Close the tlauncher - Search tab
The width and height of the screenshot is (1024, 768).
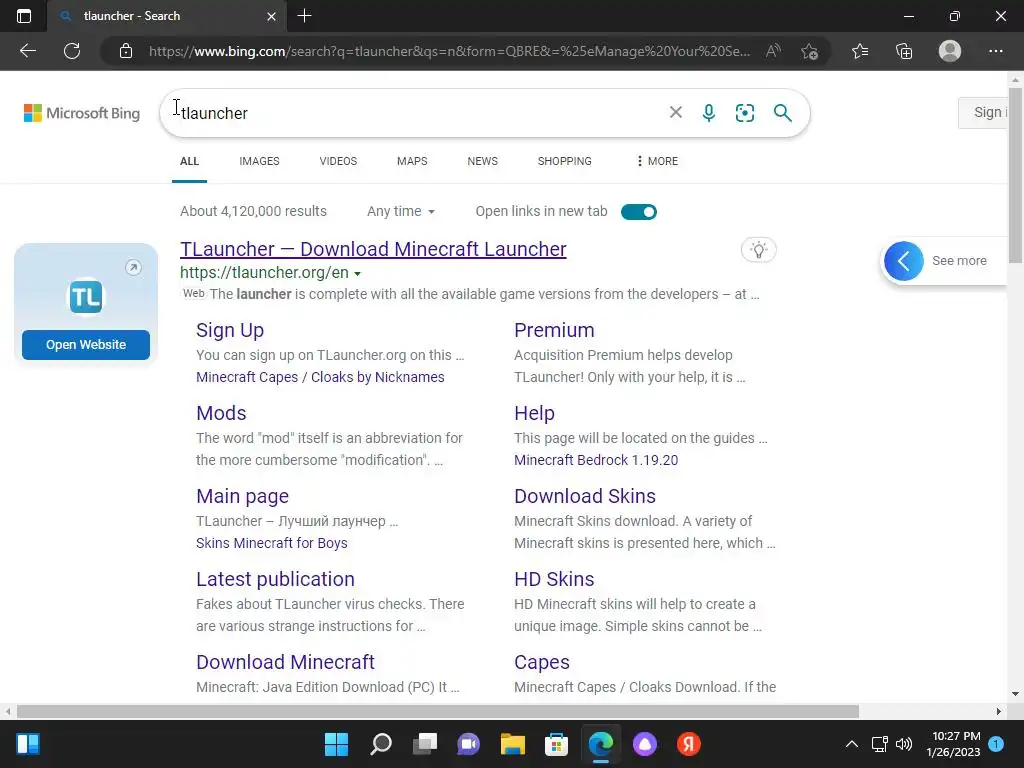(x=272, y=16)
